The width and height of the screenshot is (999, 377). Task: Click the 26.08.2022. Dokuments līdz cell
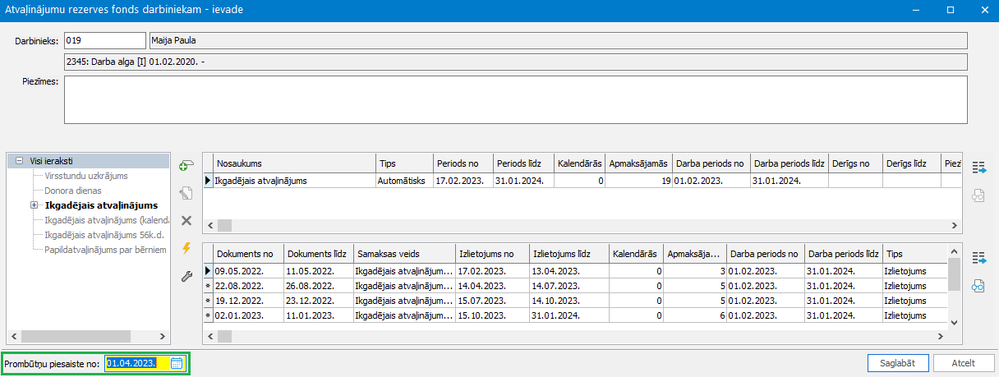click(x=318, y=286)
